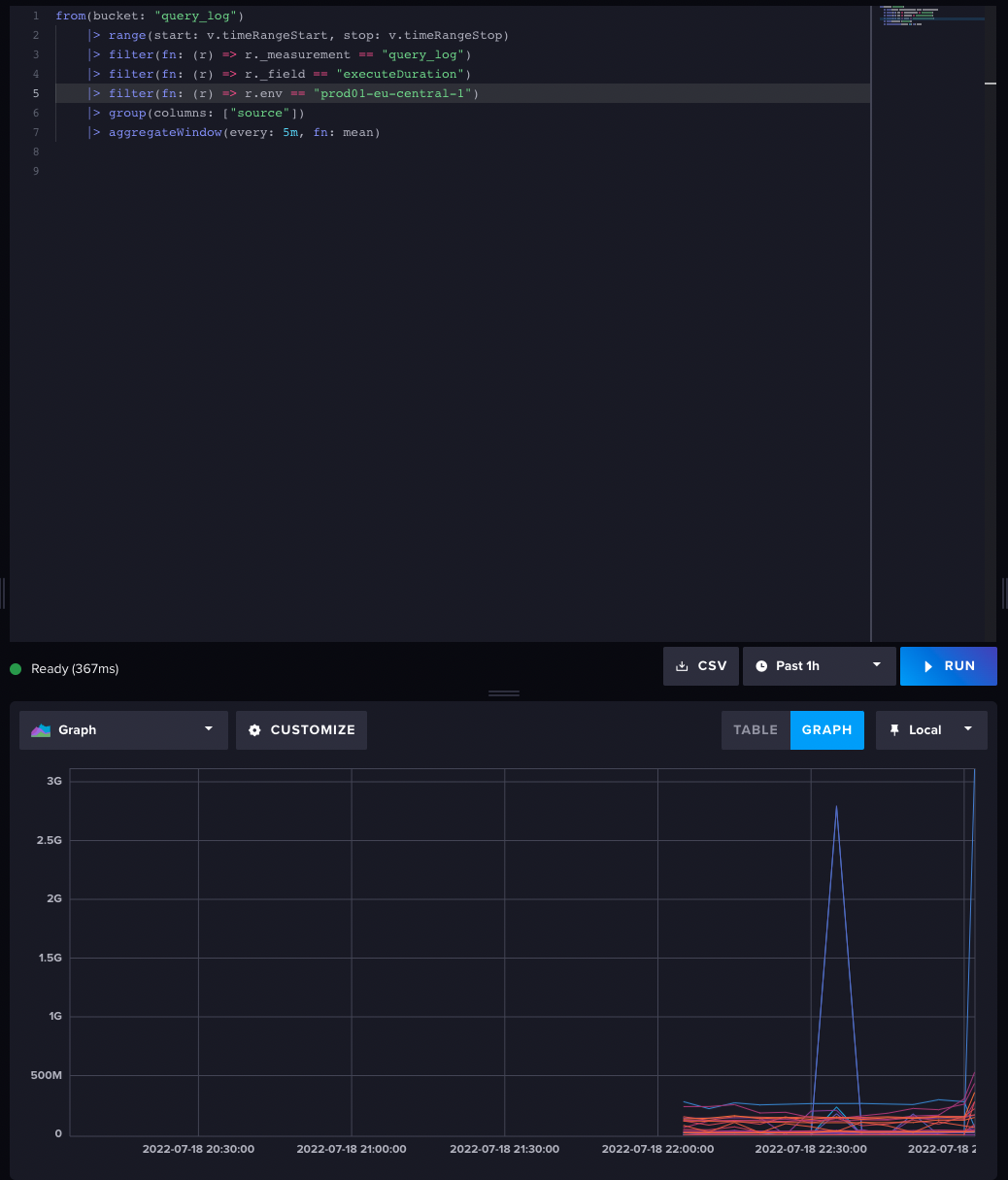Viewport: 1008px width, 1180px height.
Task: Click the play triangle inside the RUN button
Action: 928,666
